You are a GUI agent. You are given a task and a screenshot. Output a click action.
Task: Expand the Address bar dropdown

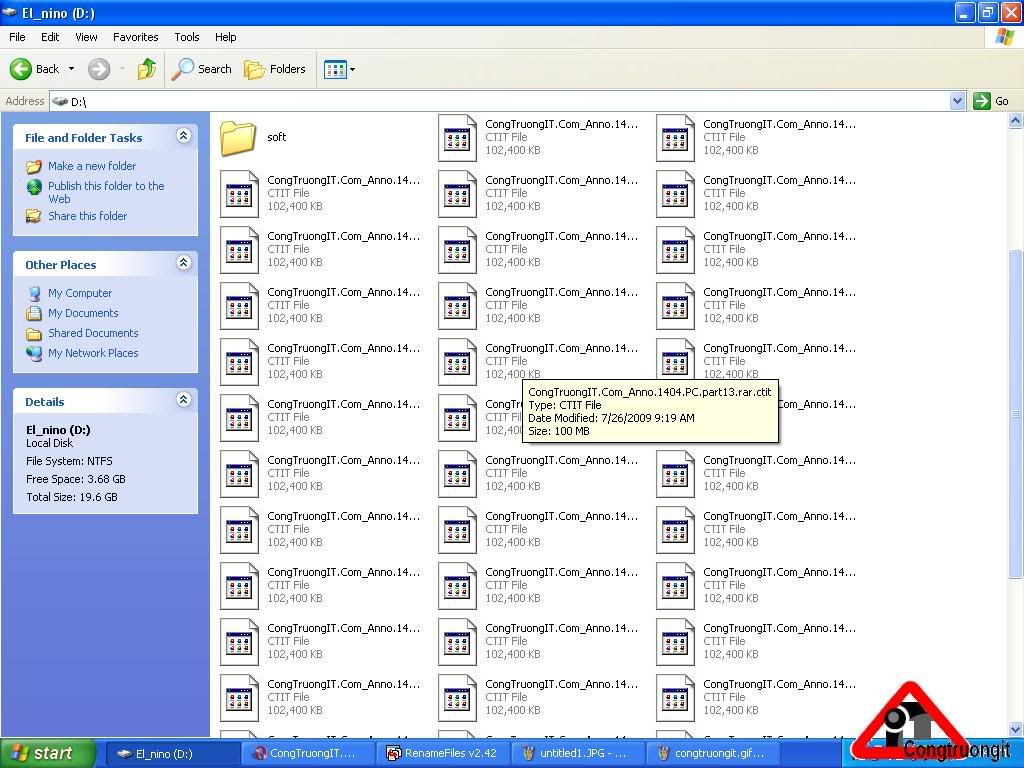tap(957, 101)
